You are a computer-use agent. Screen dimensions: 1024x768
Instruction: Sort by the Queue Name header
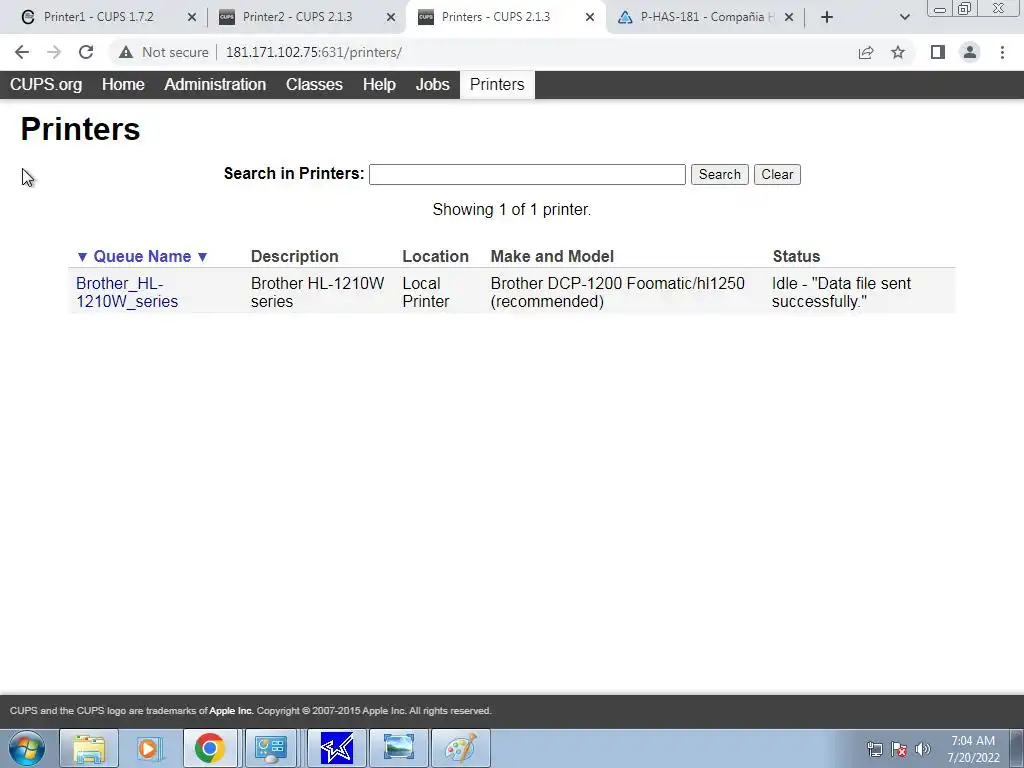click(x=142, y=257)
